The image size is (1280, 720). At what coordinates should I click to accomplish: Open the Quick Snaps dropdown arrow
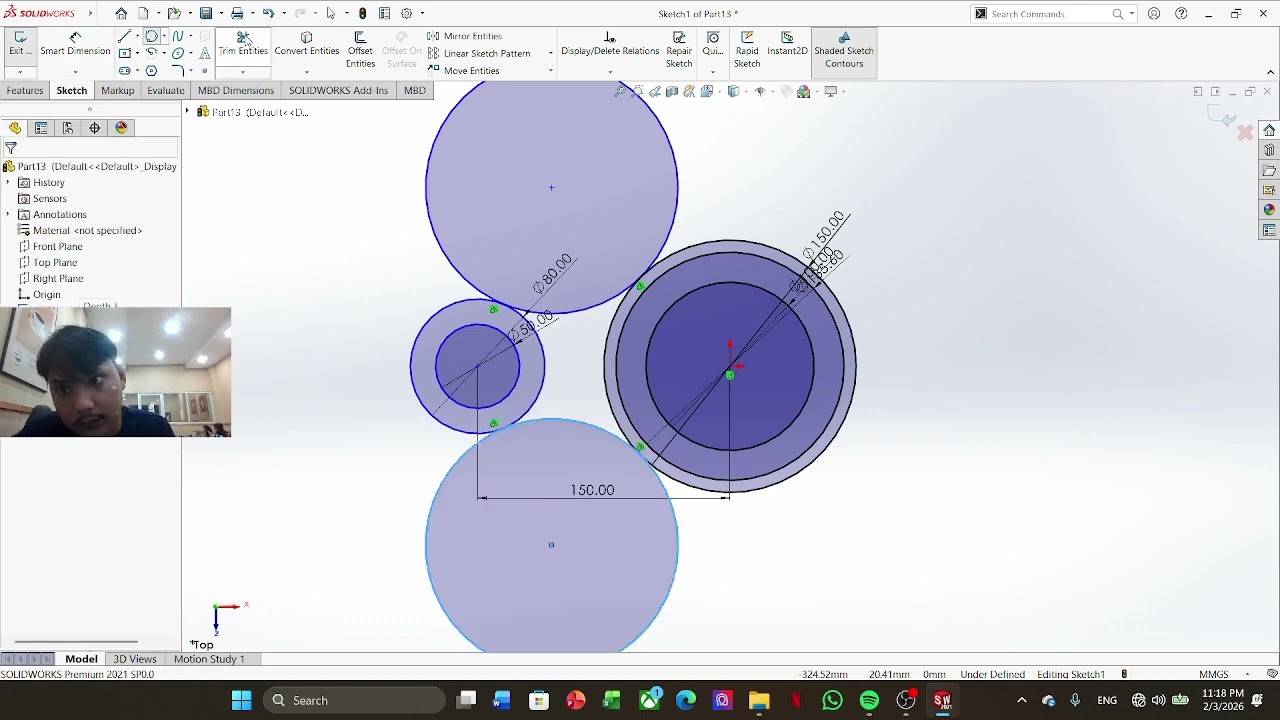[712, 71]
